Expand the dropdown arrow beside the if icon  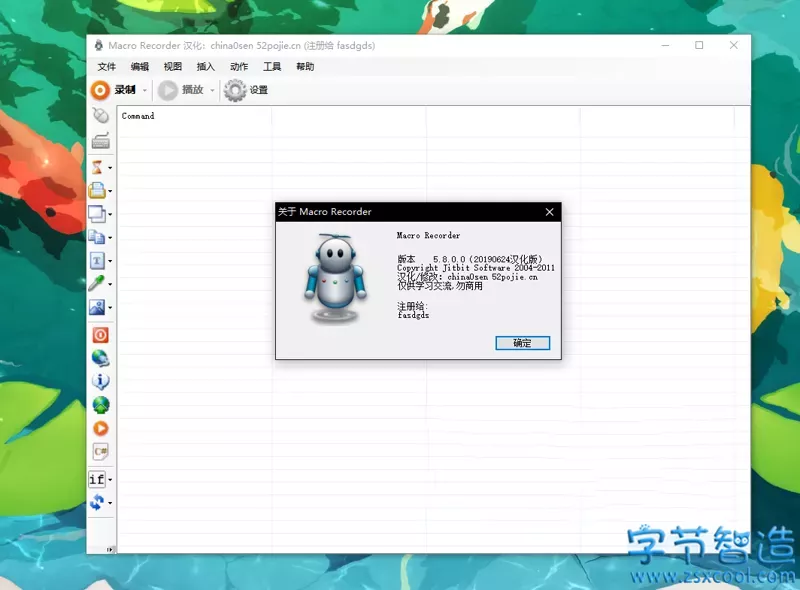pos(110,480)
